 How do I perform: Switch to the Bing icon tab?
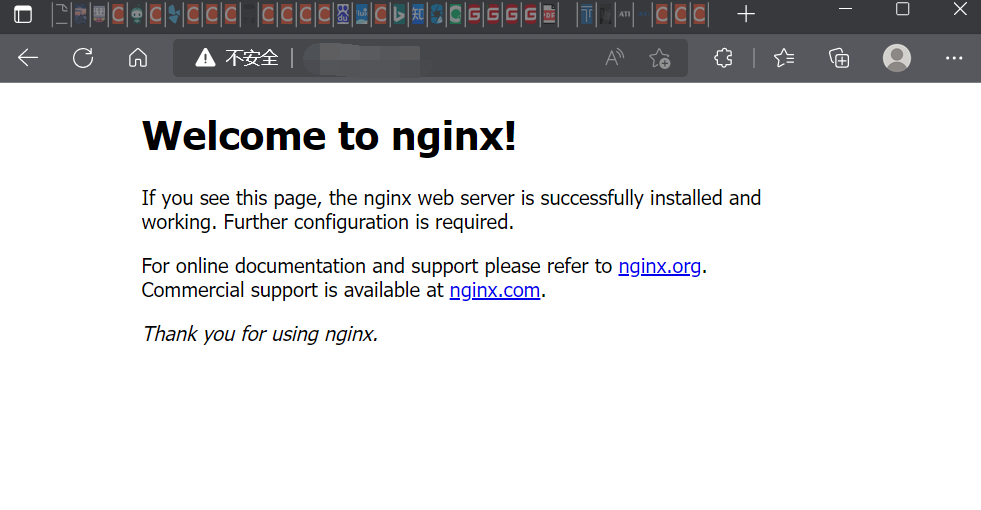click(x=399, y=14)
